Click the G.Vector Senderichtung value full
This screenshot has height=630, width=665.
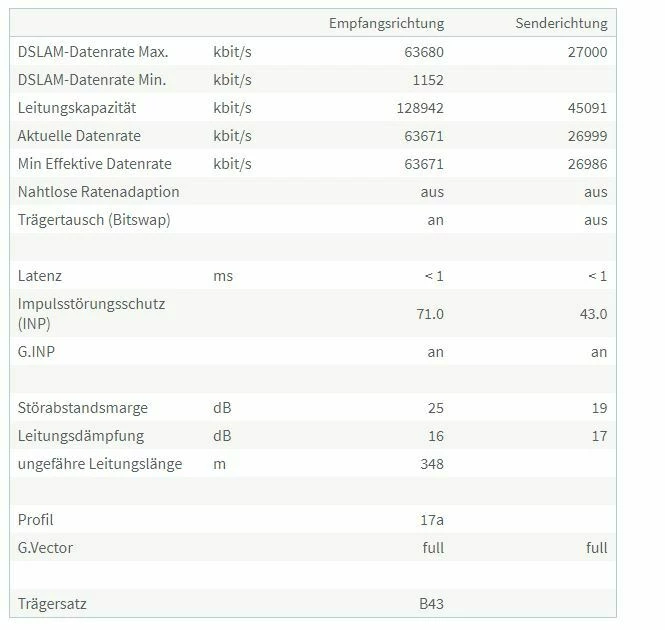tap(597, 548)
